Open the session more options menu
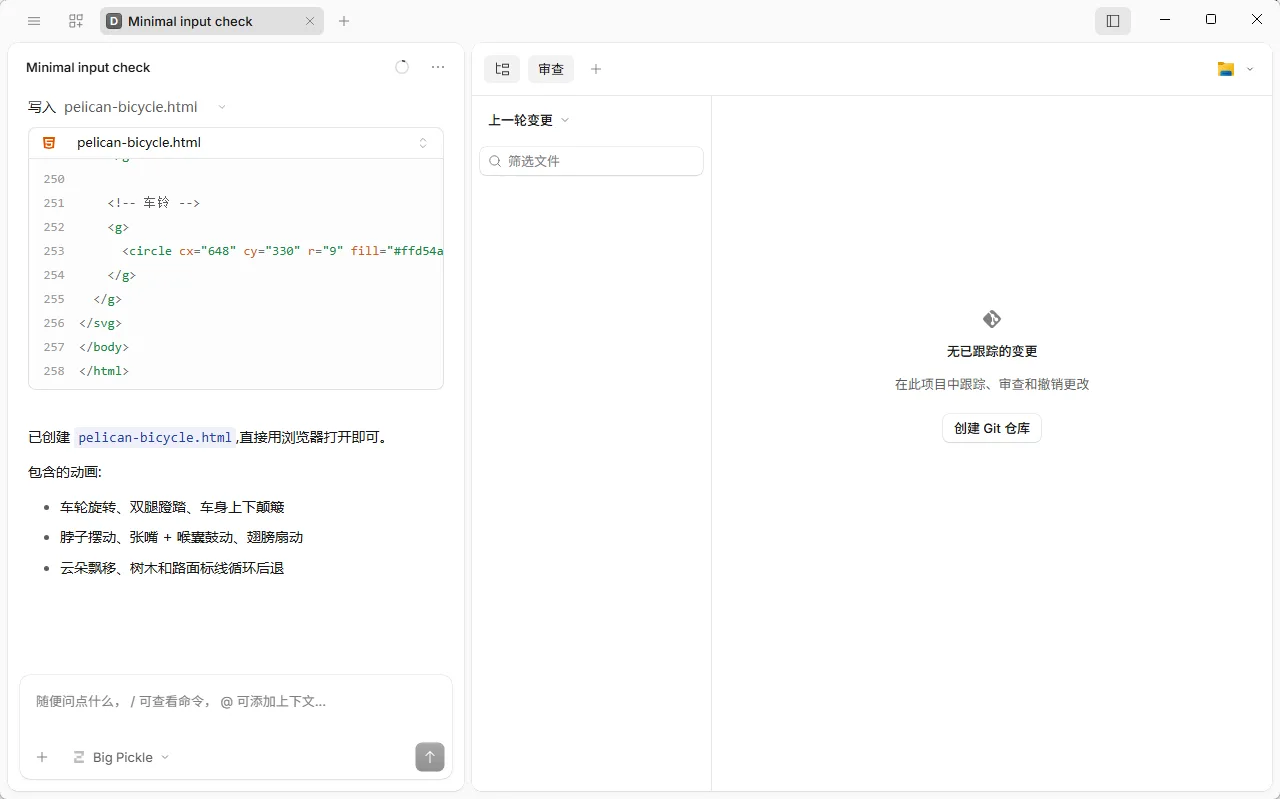1280x799 pixels. click(438, 67)
